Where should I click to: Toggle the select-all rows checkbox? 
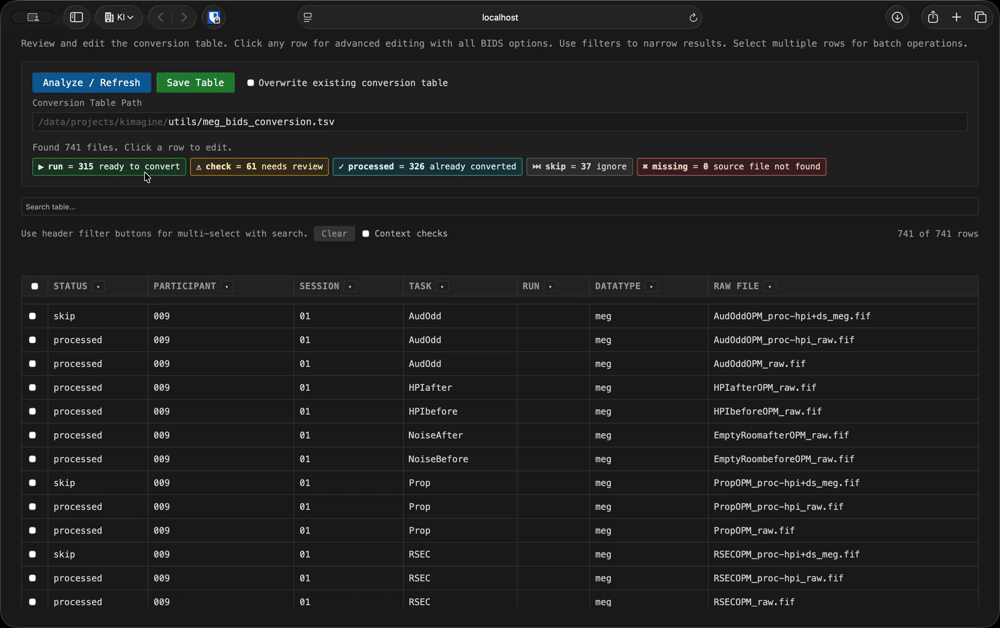coord(34,286)
